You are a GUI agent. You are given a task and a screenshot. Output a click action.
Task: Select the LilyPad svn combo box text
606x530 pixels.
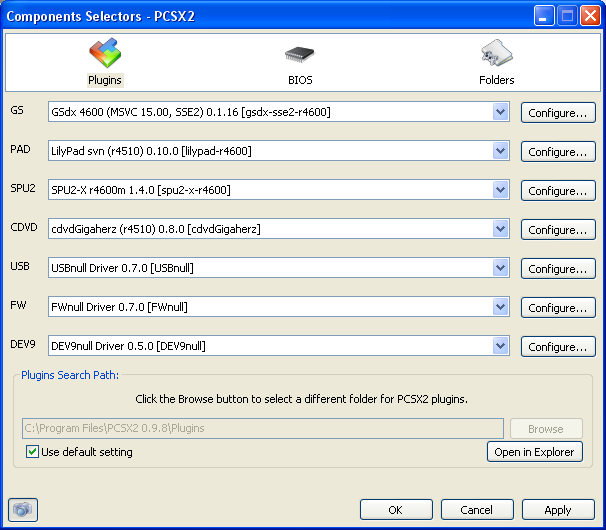pos(151,151)
